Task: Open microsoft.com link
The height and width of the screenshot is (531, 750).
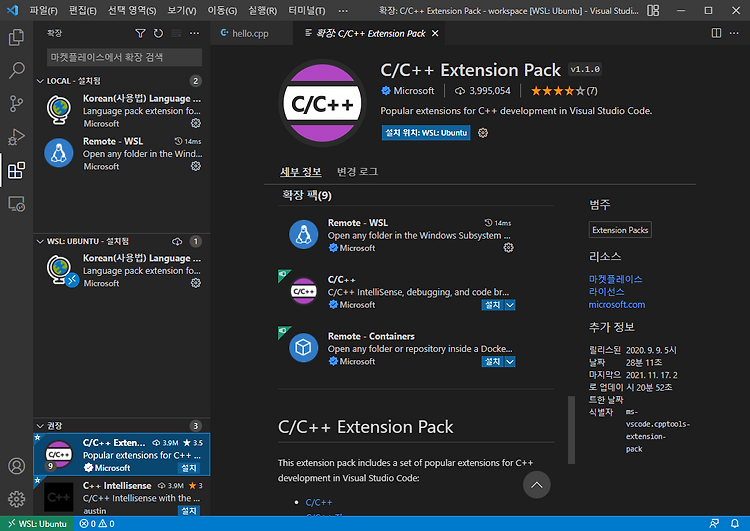Action: 617,305
